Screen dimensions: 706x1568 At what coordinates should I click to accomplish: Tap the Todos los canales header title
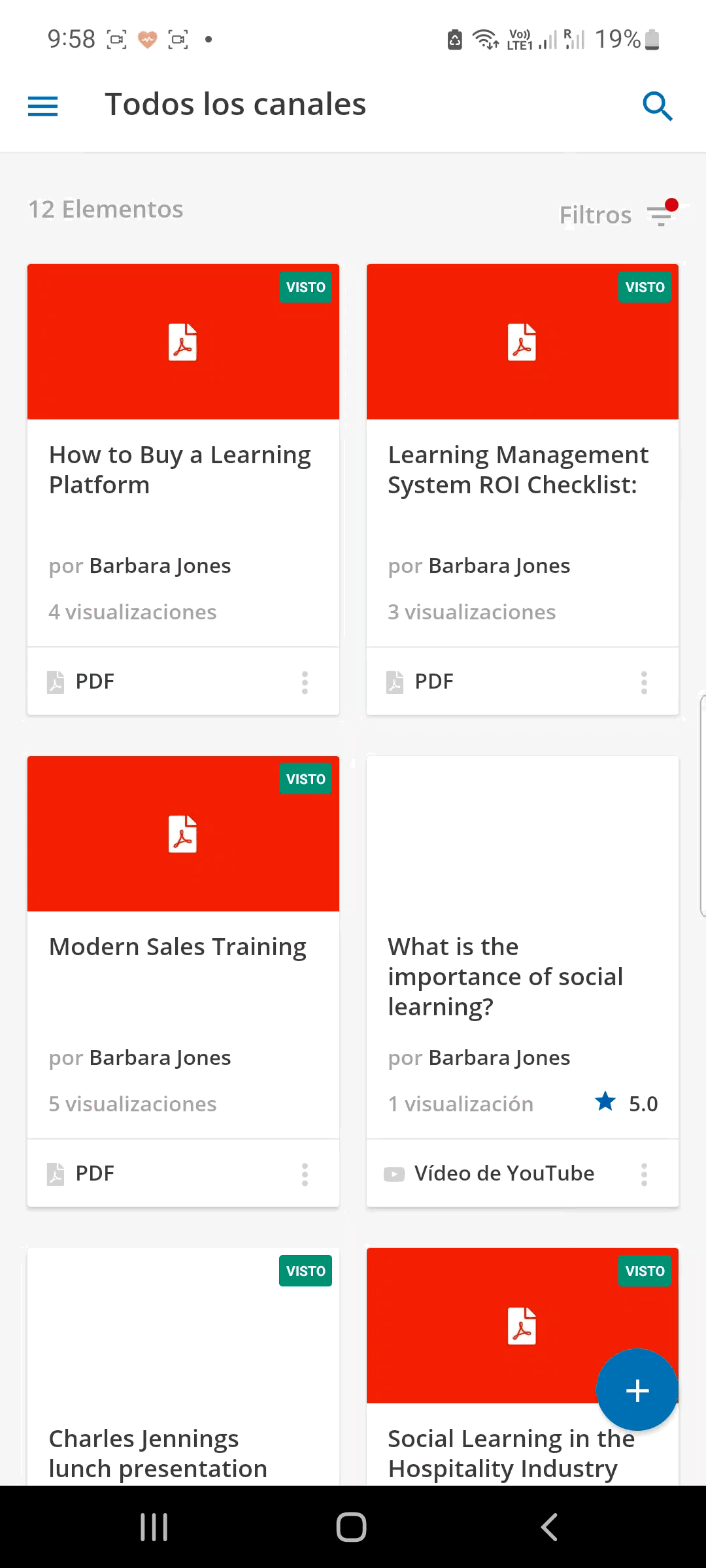tap(235, 105)
